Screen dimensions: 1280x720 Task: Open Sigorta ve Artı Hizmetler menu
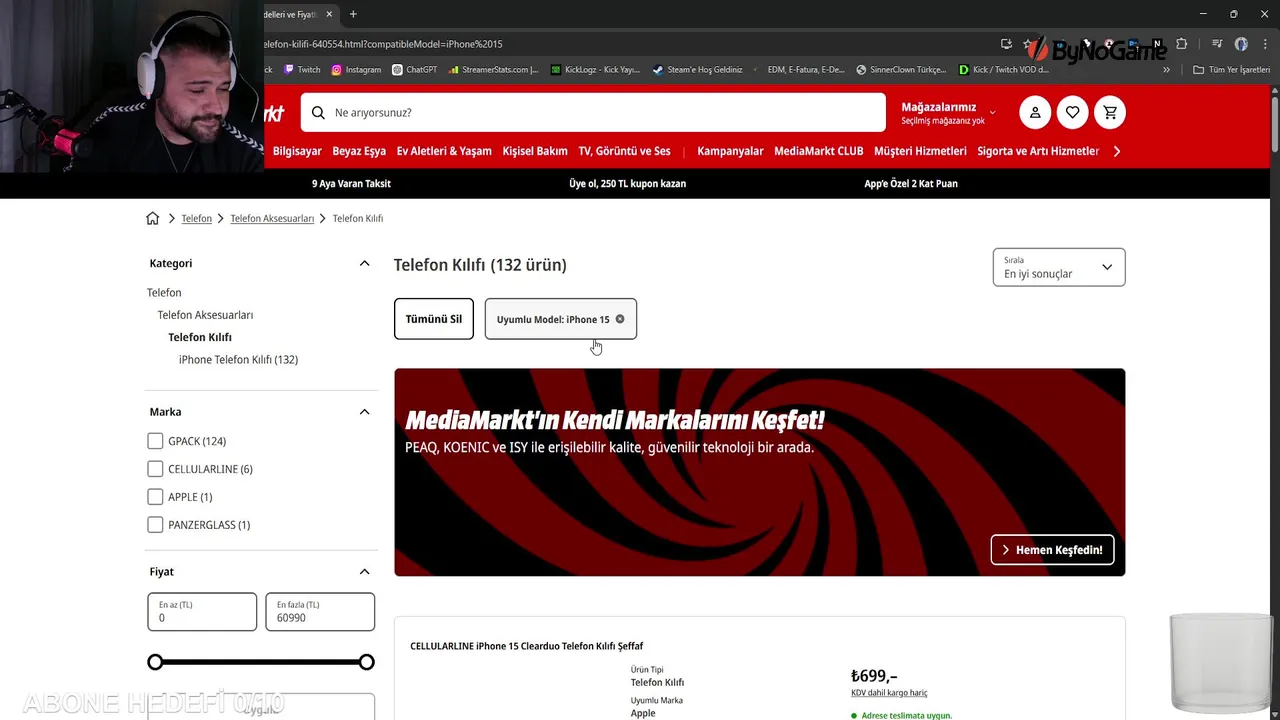(x=1038, y=151)
